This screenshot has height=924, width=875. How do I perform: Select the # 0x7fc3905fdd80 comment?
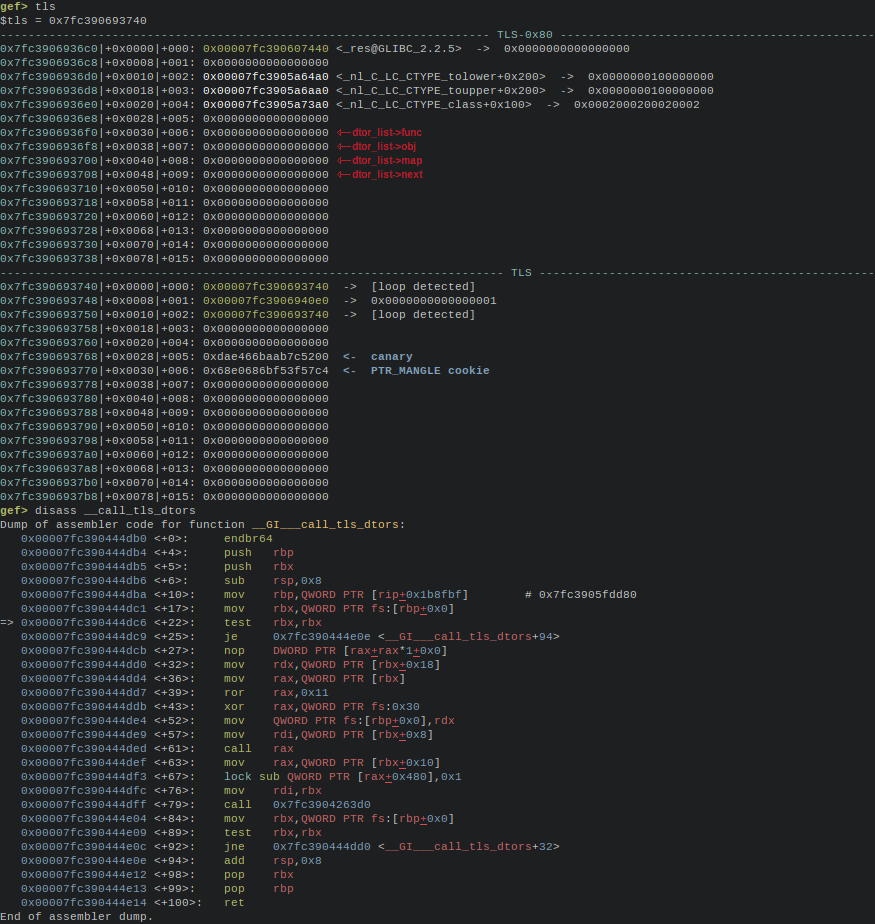click(580, 594)
